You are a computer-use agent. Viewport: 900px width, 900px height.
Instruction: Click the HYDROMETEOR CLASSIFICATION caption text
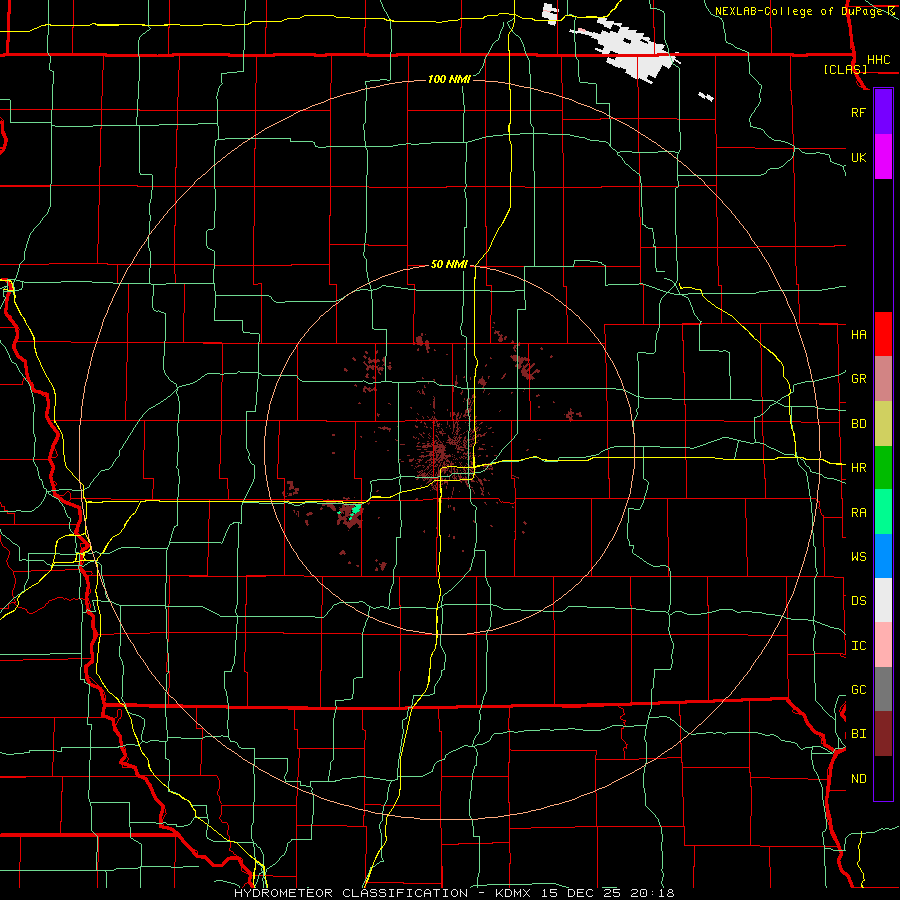pyautogui.click(x=351, y=893)
